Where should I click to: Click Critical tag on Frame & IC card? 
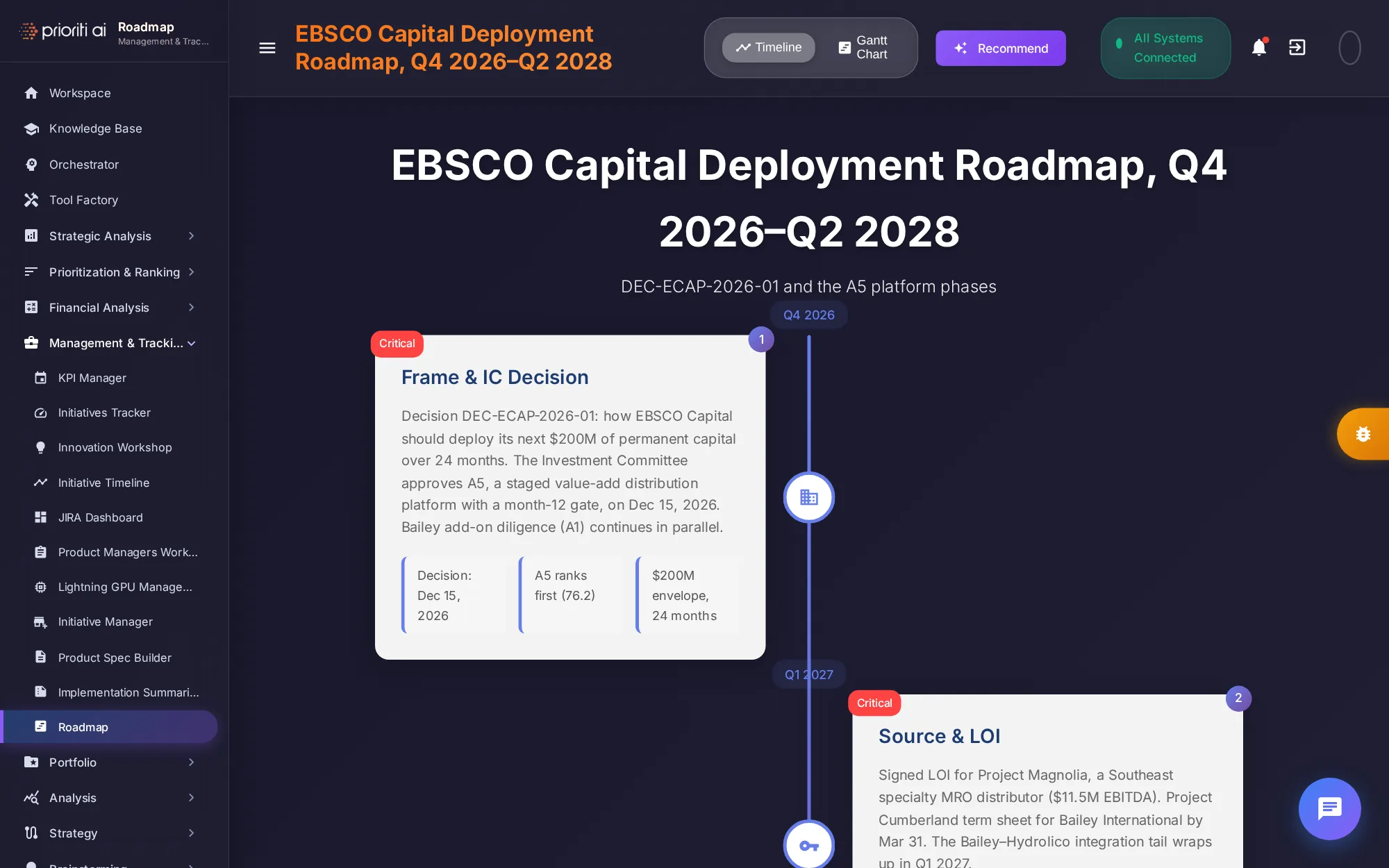[x=397, y=344]
